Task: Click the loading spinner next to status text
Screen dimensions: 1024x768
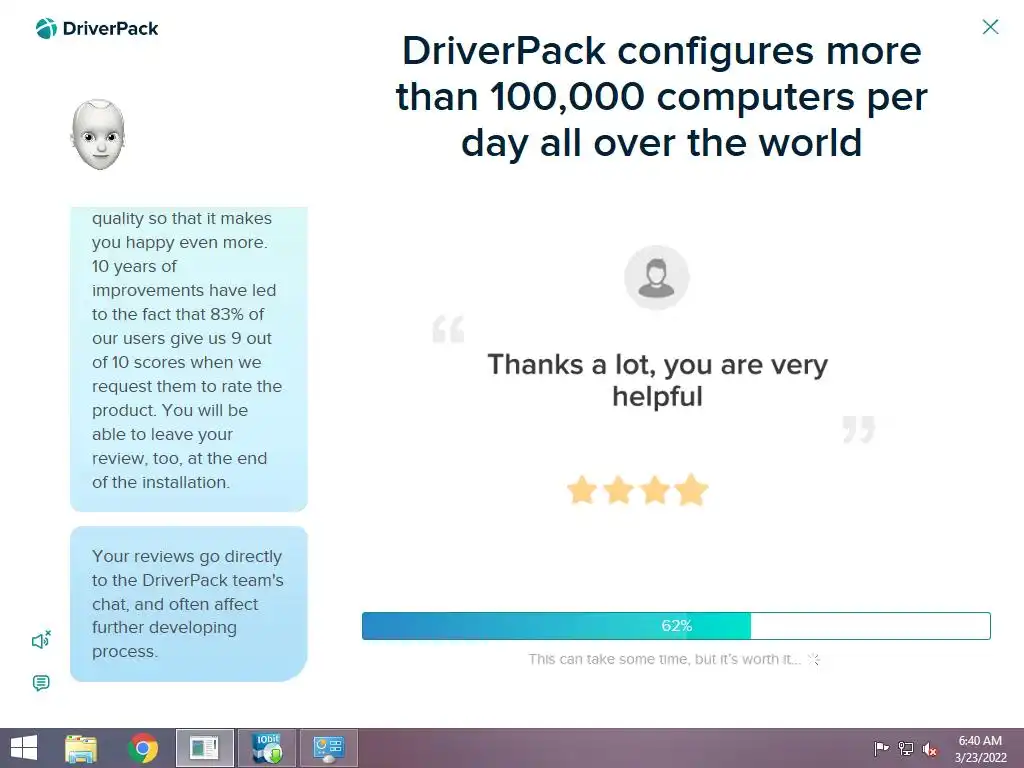Action: [814, 659]
